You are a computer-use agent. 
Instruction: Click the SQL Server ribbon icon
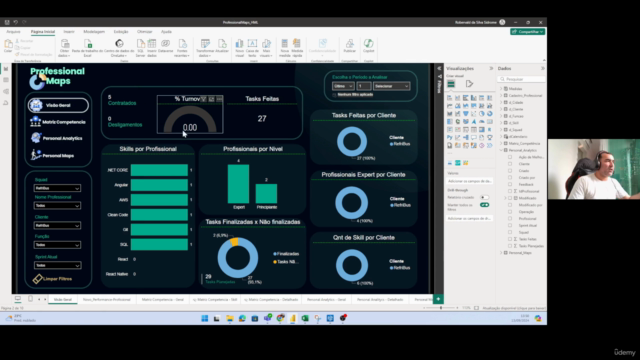(140, 48)
